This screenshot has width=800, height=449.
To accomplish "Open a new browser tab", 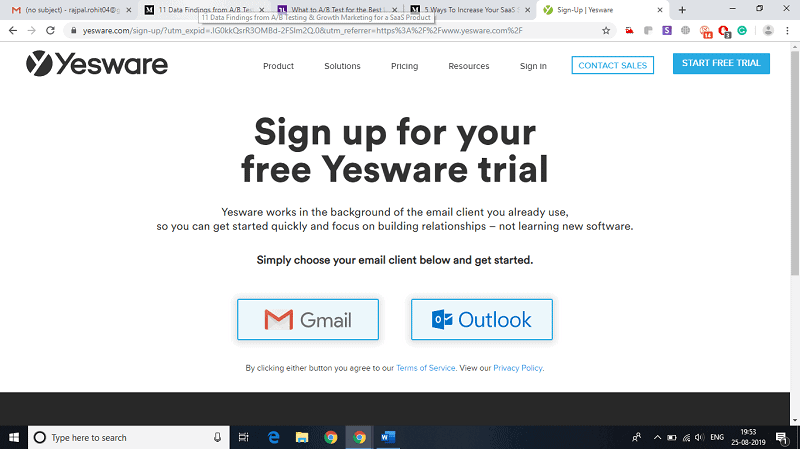I will pyautogui.click(x=682, y=10).
